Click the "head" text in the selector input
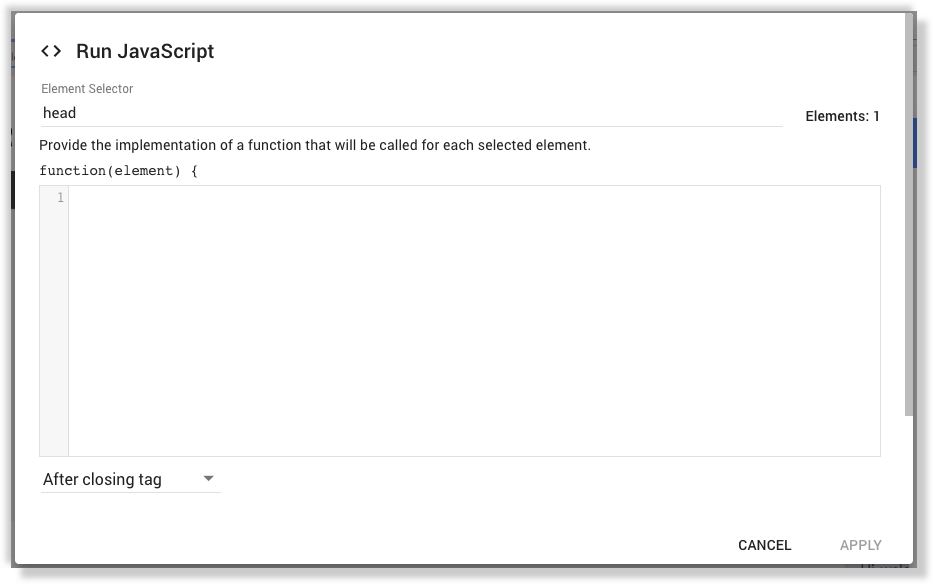The height and width of the screenshot is (584, 933). [x=60, y=112]
